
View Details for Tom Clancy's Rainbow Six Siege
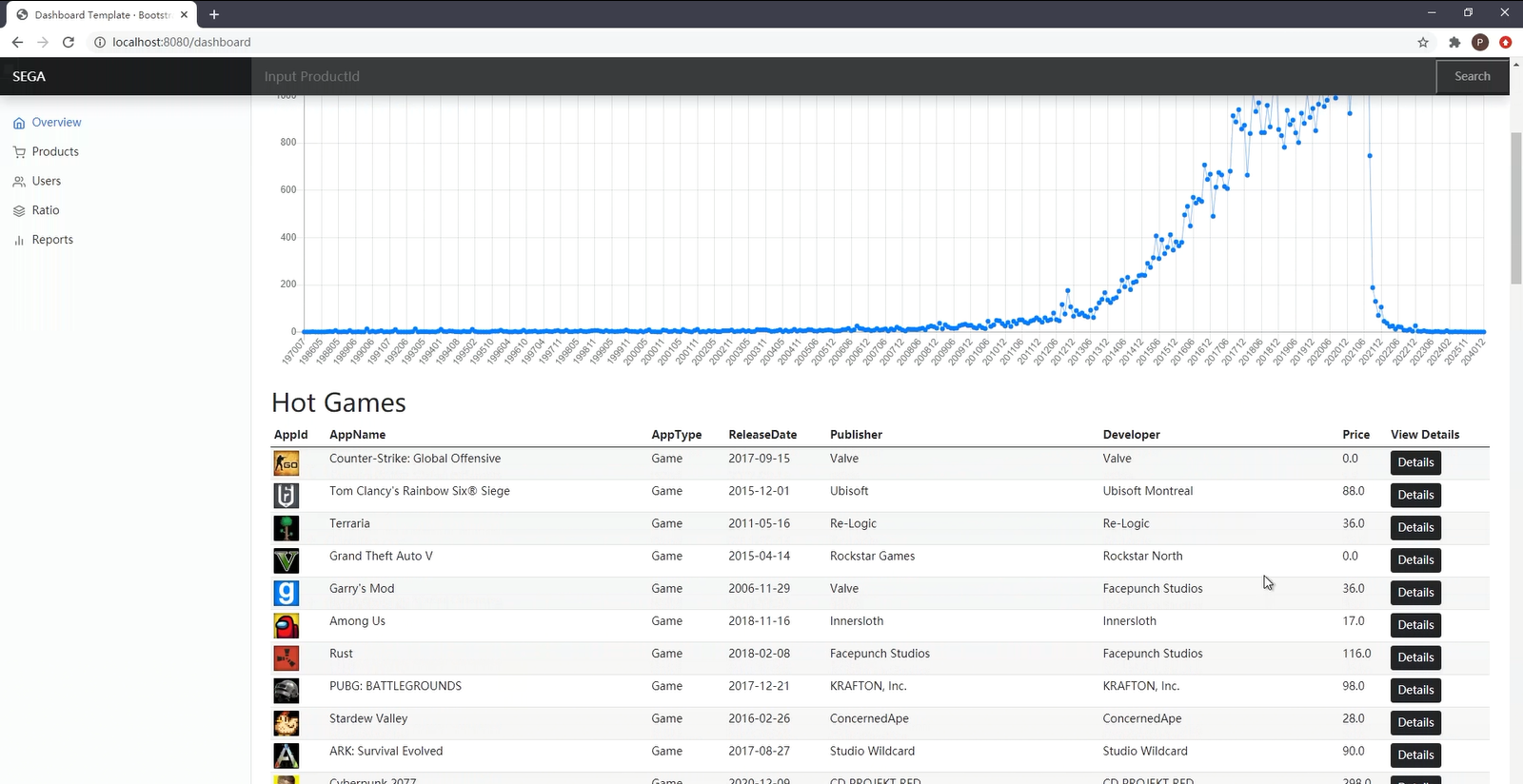point(1415,495)
